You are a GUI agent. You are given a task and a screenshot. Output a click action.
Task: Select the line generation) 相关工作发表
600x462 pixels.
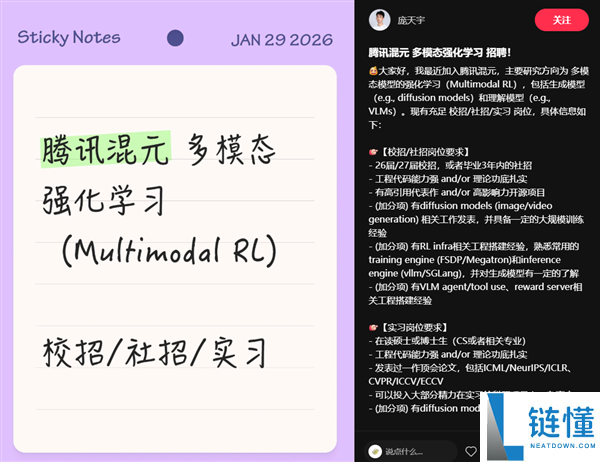click(x=476, y=219)
